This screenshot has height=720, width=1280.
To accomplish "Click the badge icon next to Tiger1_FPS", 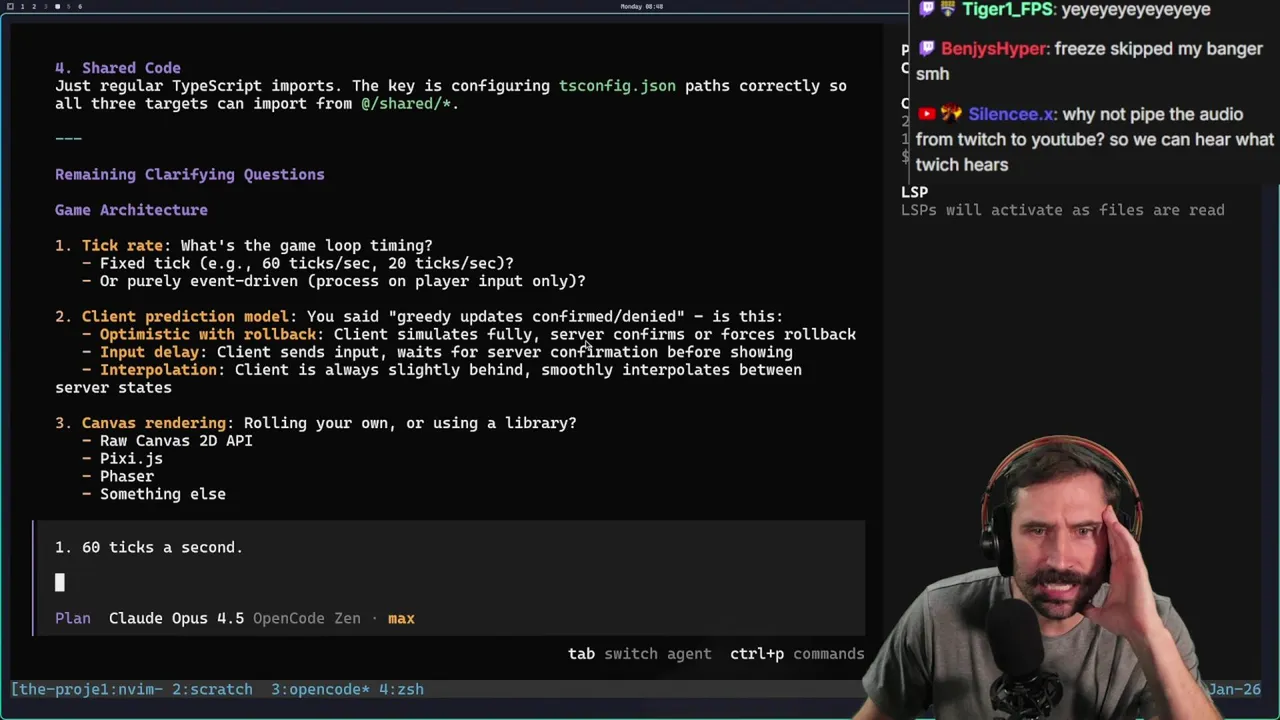I will click(949, 9).
